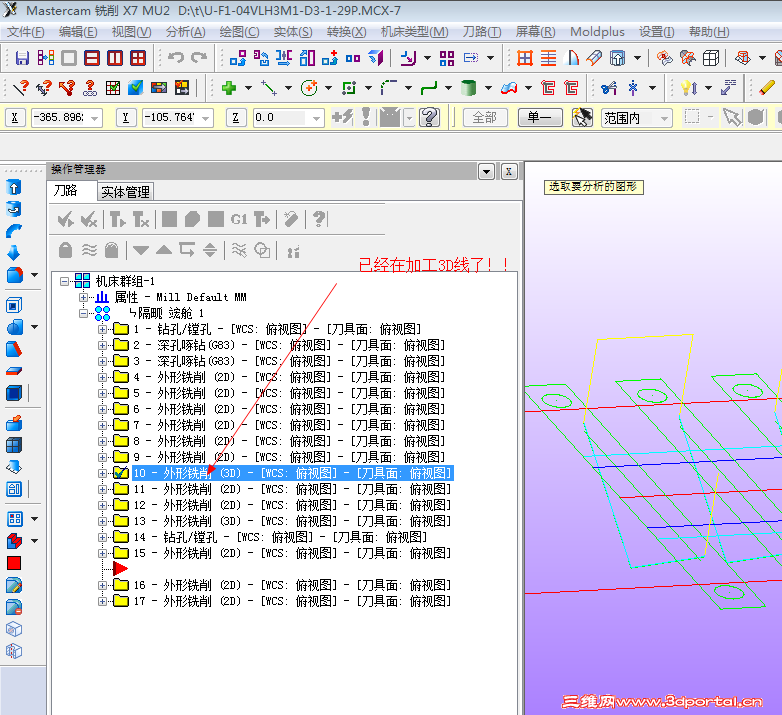
Task: Open the Moldplus menu
Action: 597,32
